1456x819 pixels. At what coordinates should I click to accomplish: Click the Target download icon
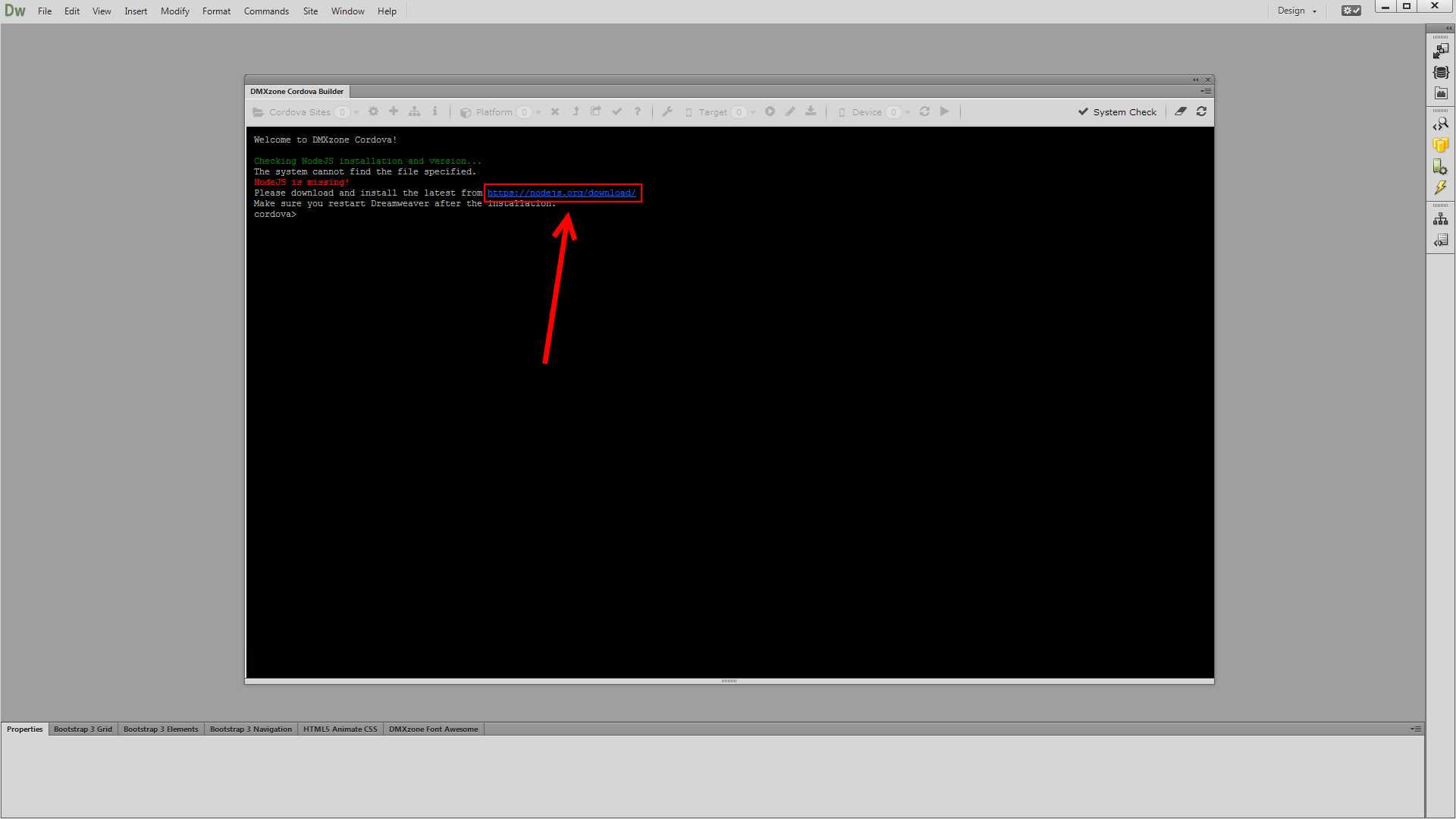811,111
